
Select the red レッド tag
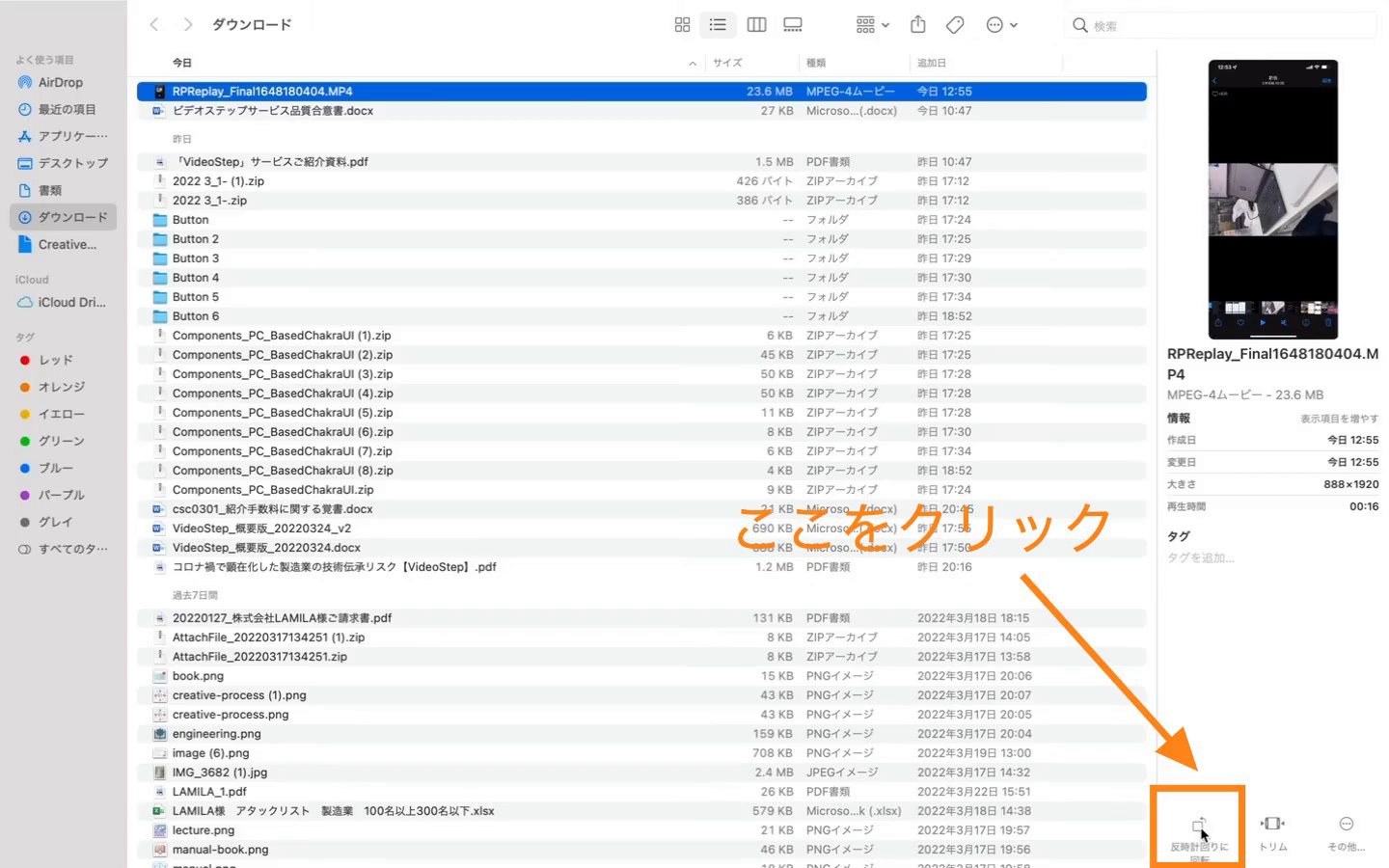click(55, 360)
